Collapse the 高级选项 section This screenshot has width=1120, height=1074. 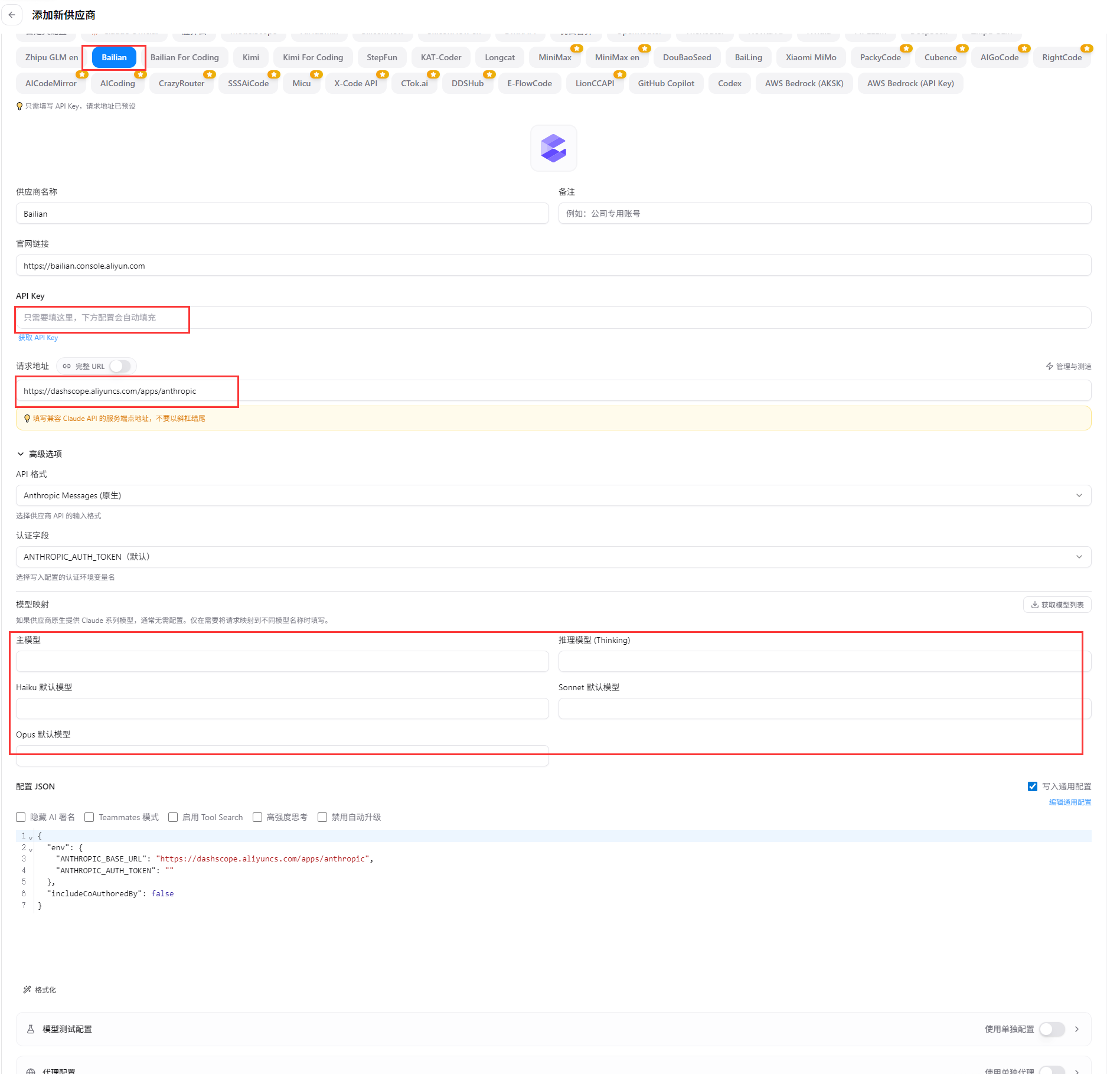(x=39, y=454)
